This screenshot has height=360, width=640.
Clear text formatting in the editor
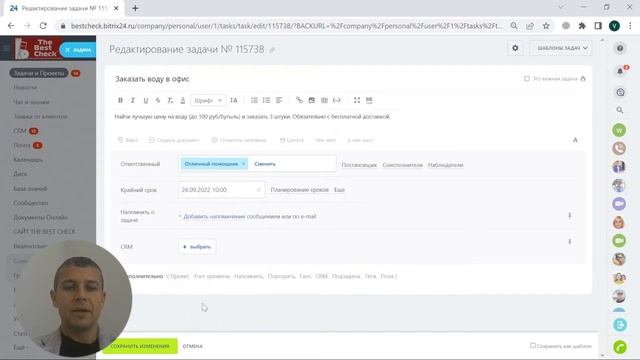(170, 100)
